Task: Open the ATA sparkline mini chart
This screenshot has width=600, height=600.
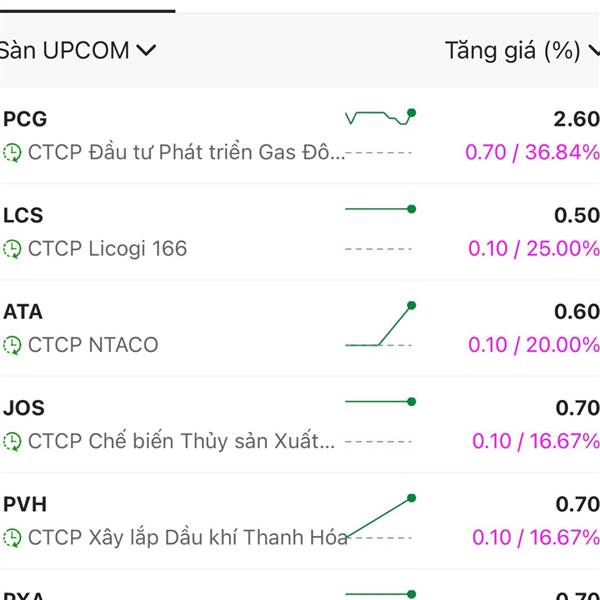Action: point(380,325)
